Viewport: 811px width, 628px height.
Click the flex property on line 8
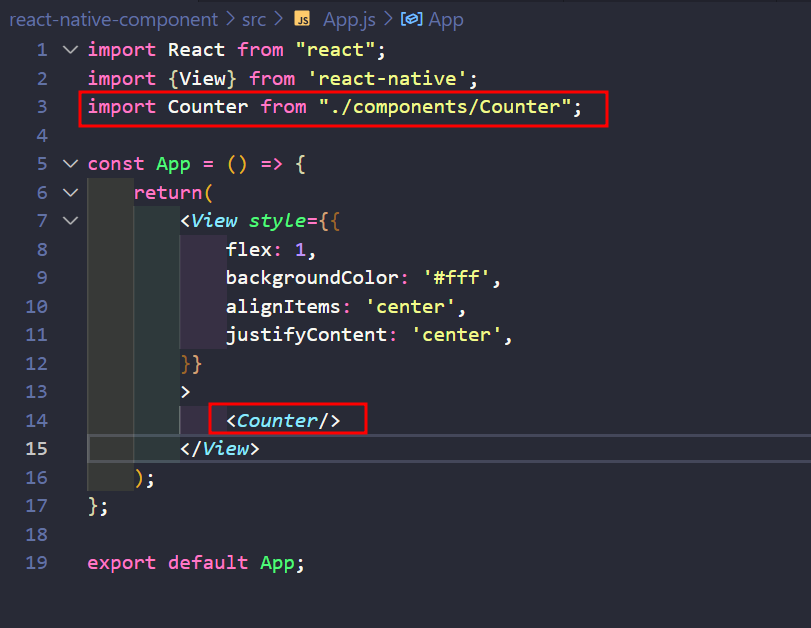click(x=249, y=250)
